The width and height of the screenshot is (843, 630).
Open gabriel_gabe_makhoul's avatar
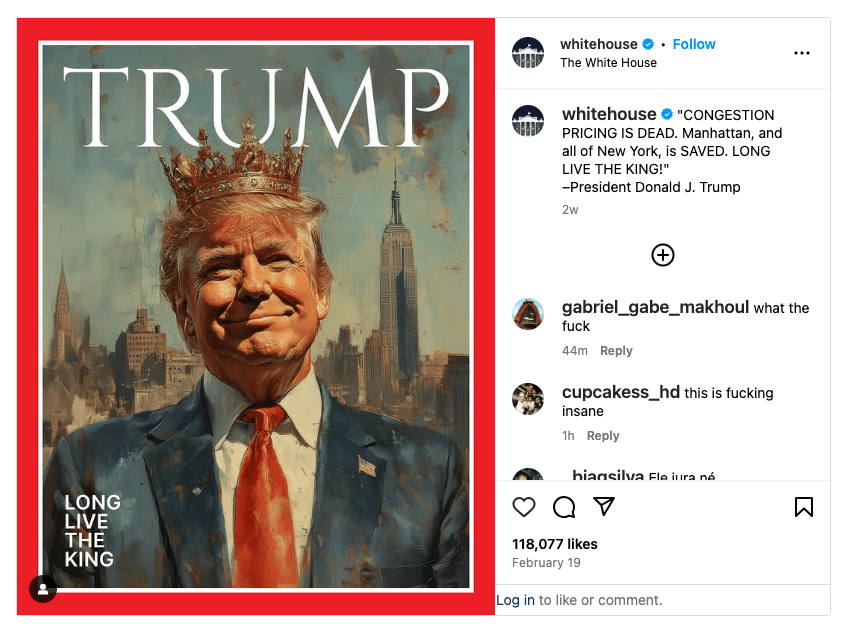click(528, 313)
